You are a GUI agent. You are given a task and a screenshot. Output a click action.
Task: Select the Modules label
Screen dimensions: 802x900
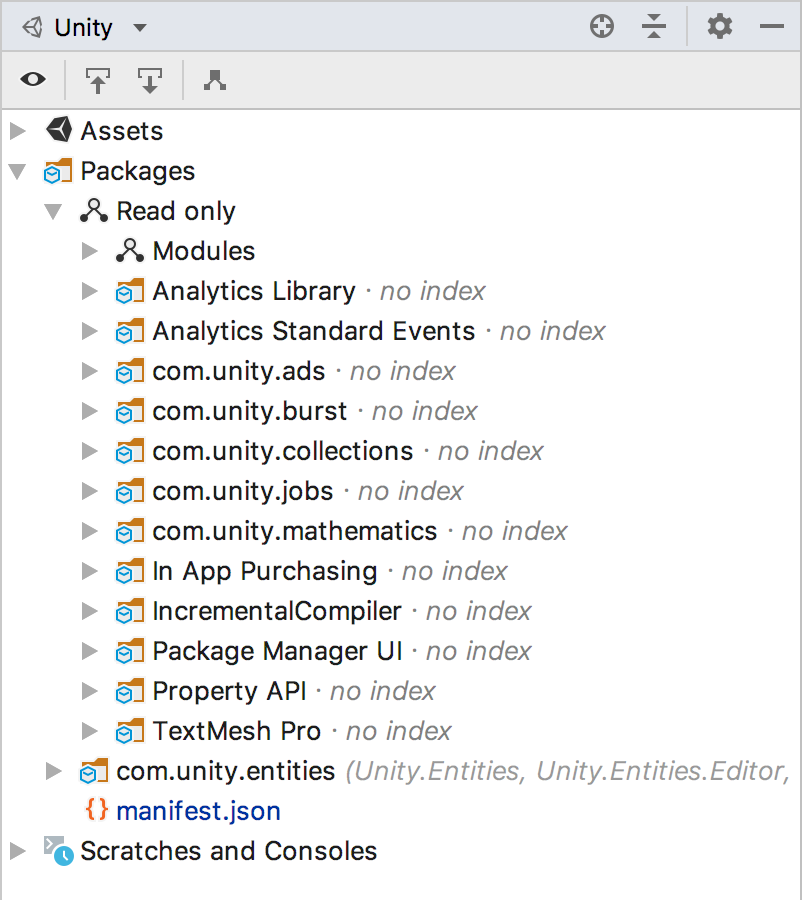pyautogui.click(x=204, y=251)
